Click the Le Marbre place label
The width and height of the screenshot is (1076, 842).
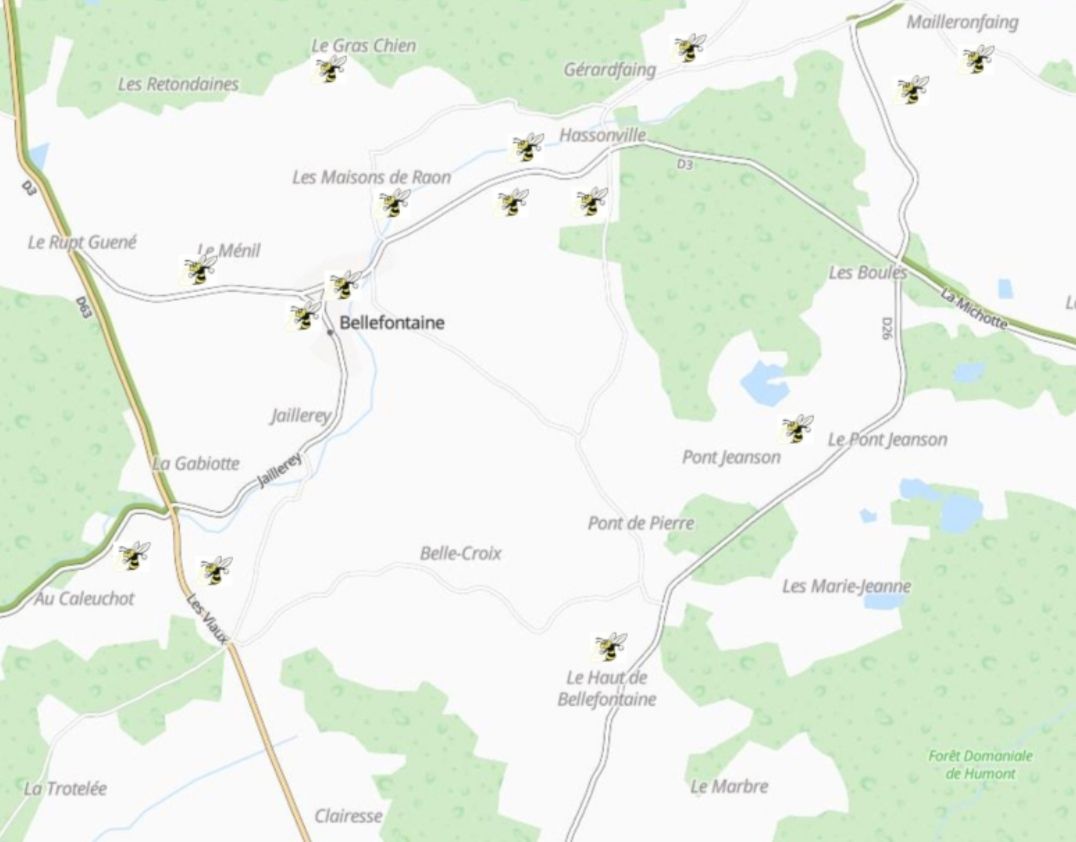pyautogui.click(x=729, y=786)
